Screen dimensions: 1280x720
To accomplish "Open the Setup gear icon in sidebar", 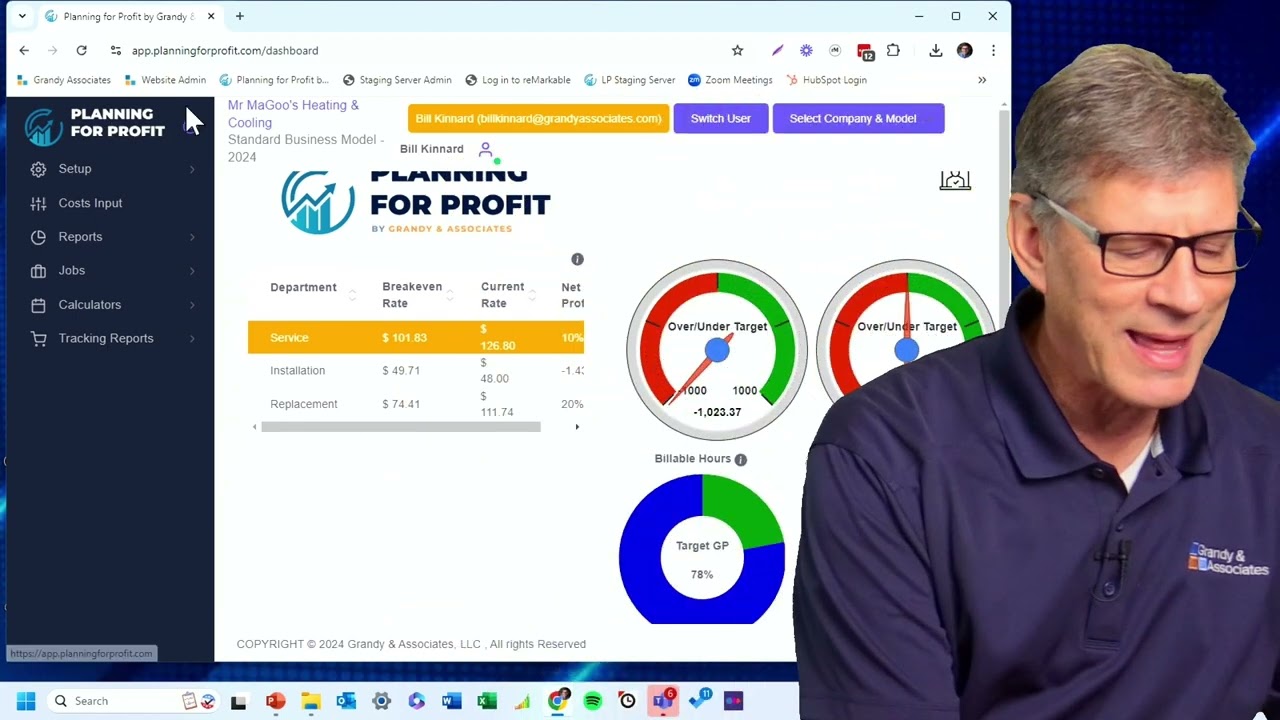I will (x=38, y=169).
